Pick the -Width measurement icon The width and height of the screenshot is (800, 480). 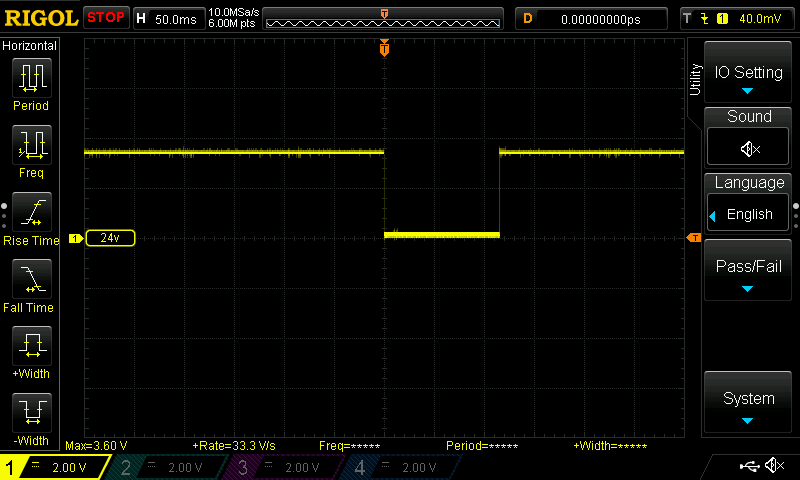coord(31,411)
